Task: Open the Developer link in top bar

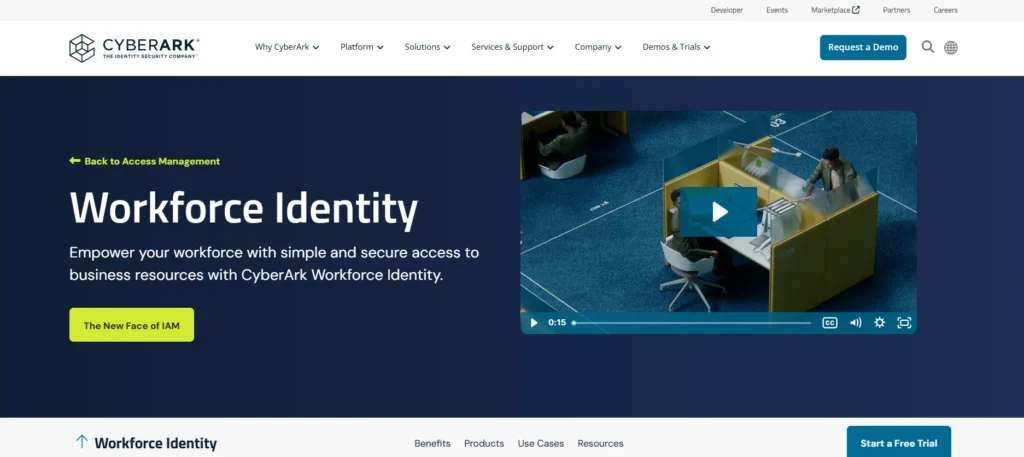Action: pyautogui.click(x=727, y=10)
